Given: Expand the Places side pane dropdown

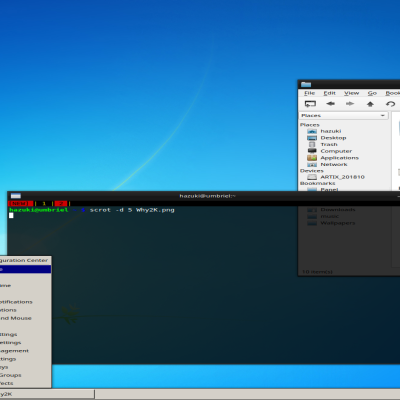Looking at the screenshot, I should (343, 115).
